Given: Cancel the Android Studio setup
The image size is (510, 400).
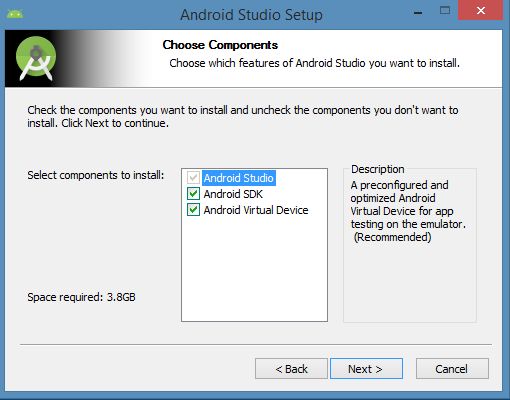Looking at the screenshot, I should tap(452, 369).
